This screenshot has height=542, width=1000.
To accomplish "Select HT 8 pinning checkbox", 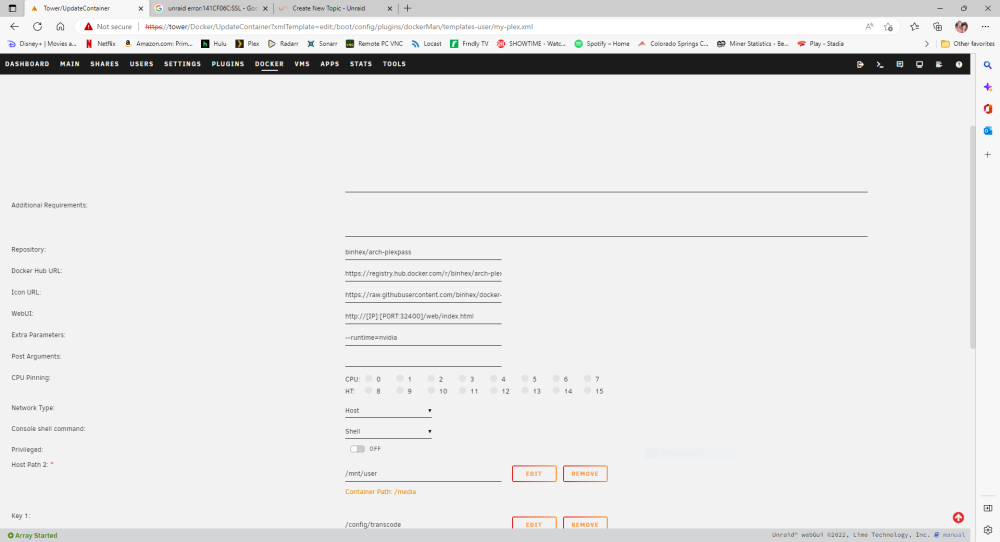I will [369, 391].
